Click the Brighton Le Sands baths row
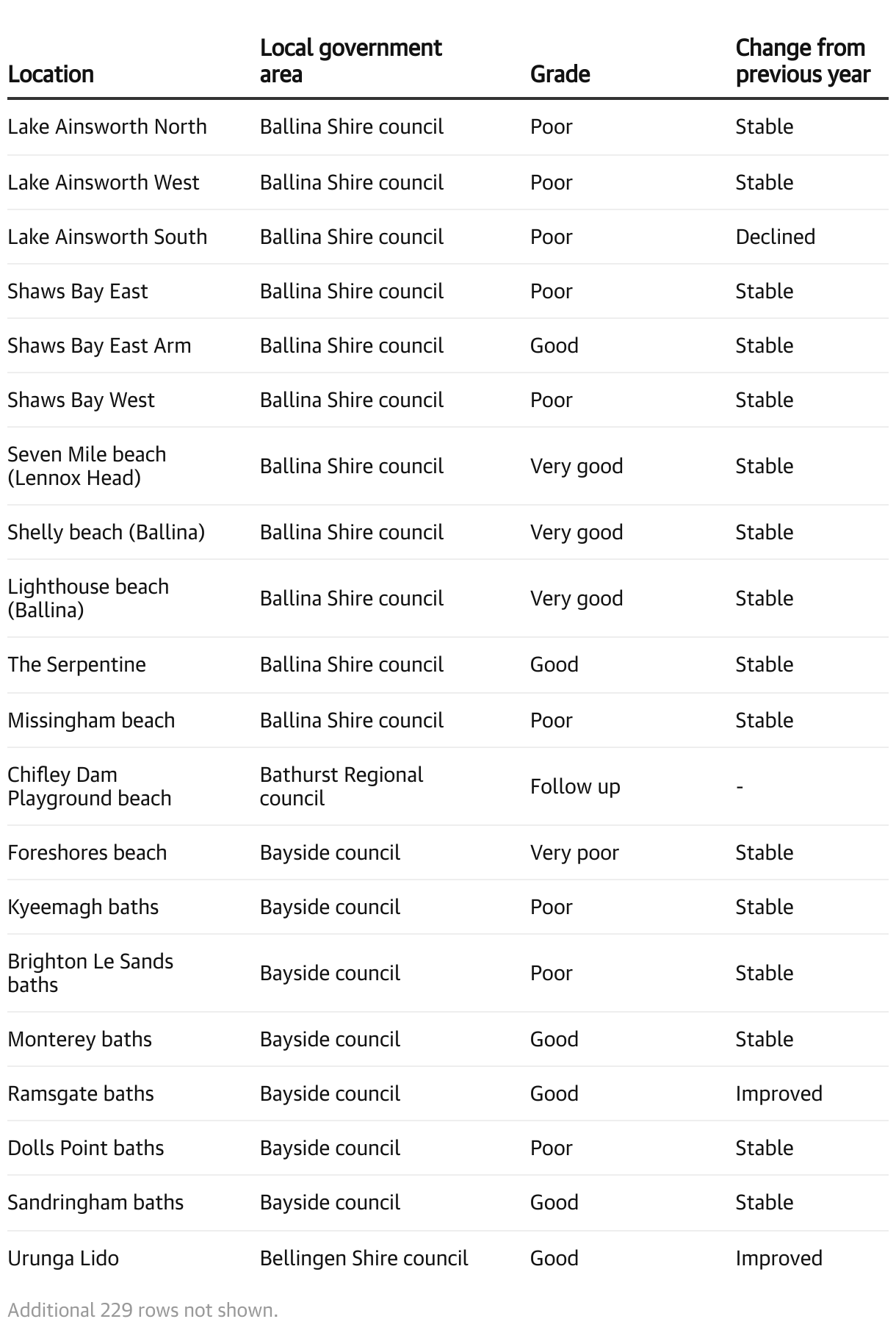 (x=90, y=973)
